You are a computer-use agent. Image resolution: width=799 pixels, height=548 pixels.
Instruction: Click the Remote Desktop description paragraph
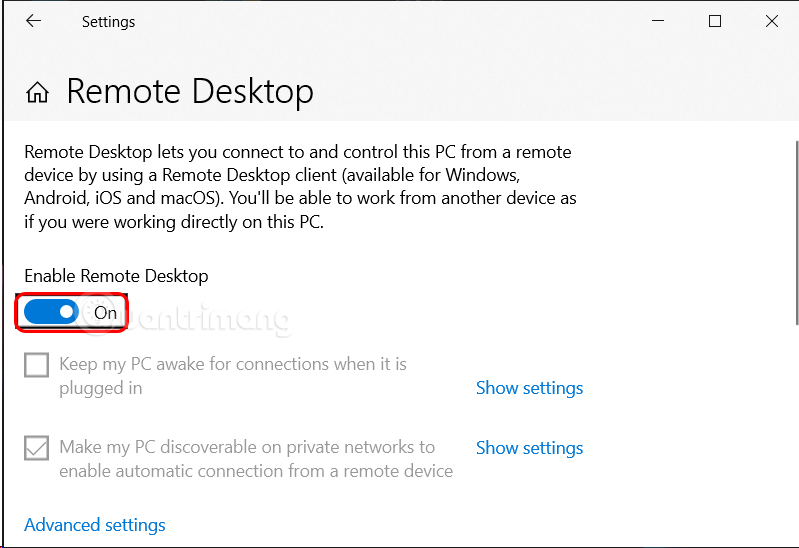[x=300, y=187]
